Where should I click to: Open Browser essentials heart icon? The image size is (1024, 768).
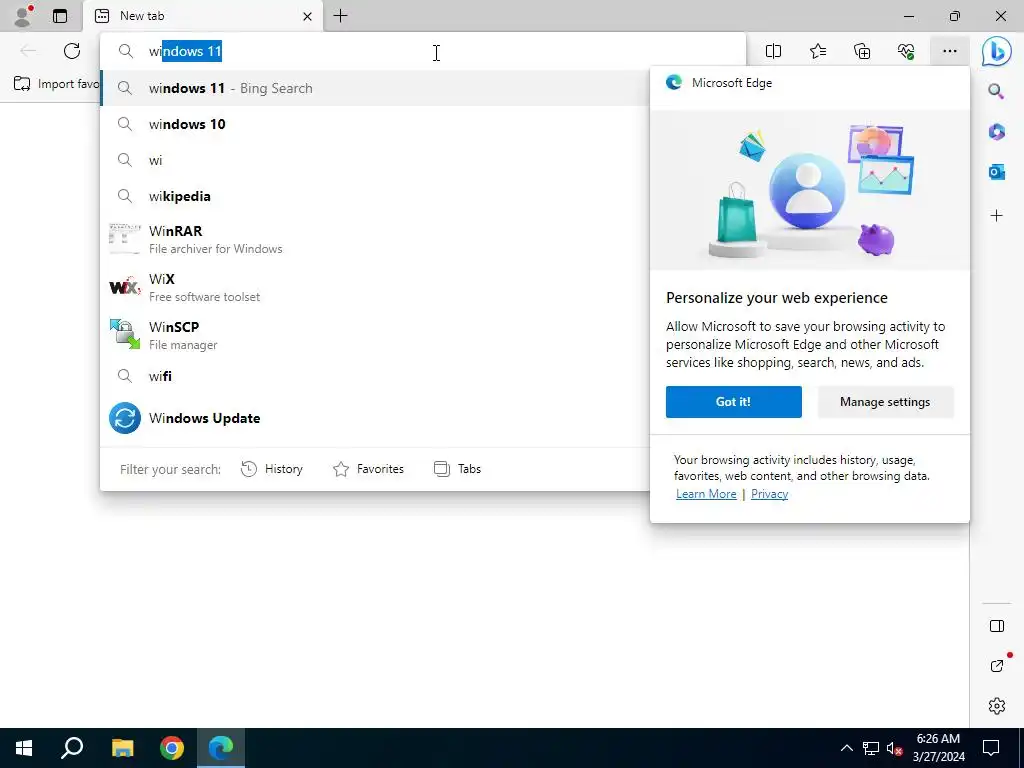click(x=906, y=51)
